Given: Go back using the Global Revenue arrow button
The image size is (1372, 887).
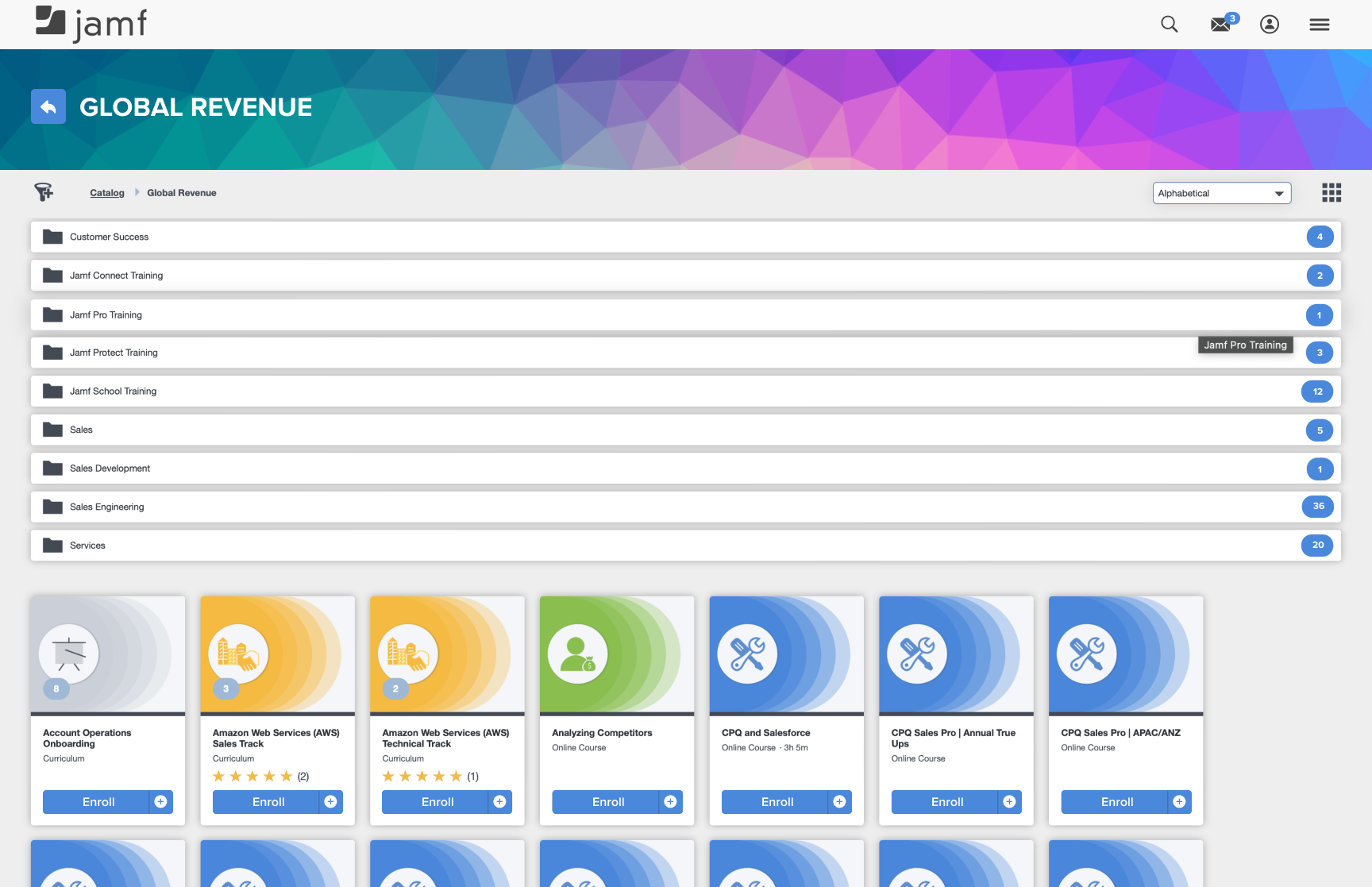Looking at the screenshot, I should (x=48, y=106).
